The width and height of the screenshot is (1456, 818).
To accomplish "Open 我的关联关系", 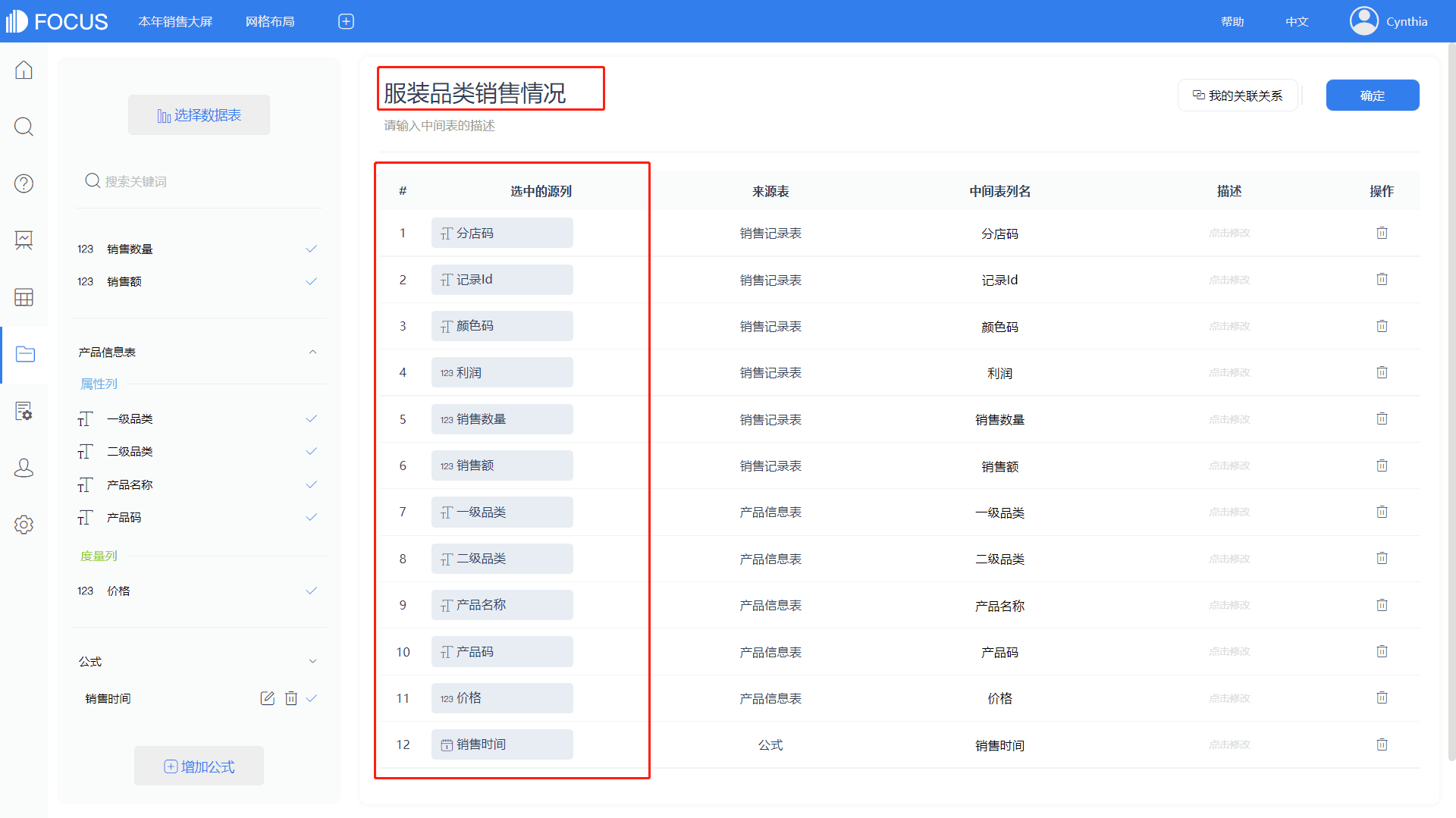I will pos(1238,96).
